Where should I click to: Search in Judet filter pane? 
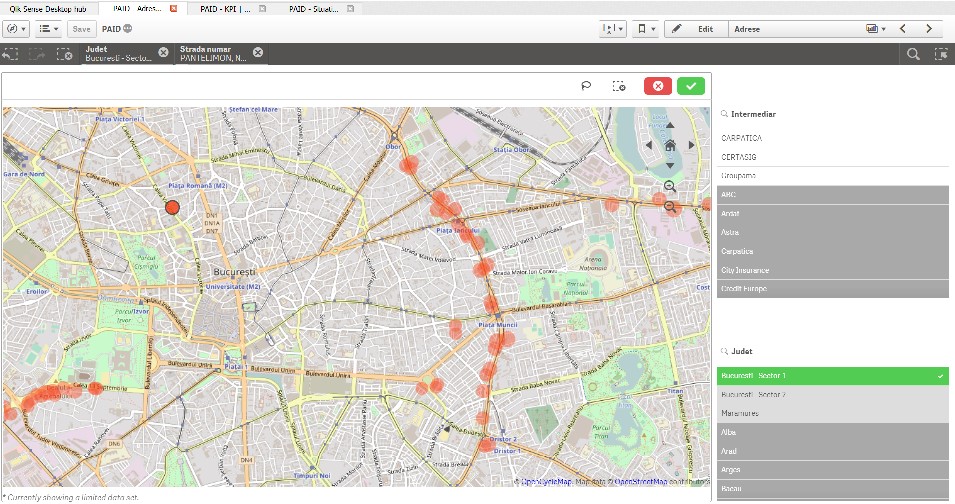click(724, 351)
